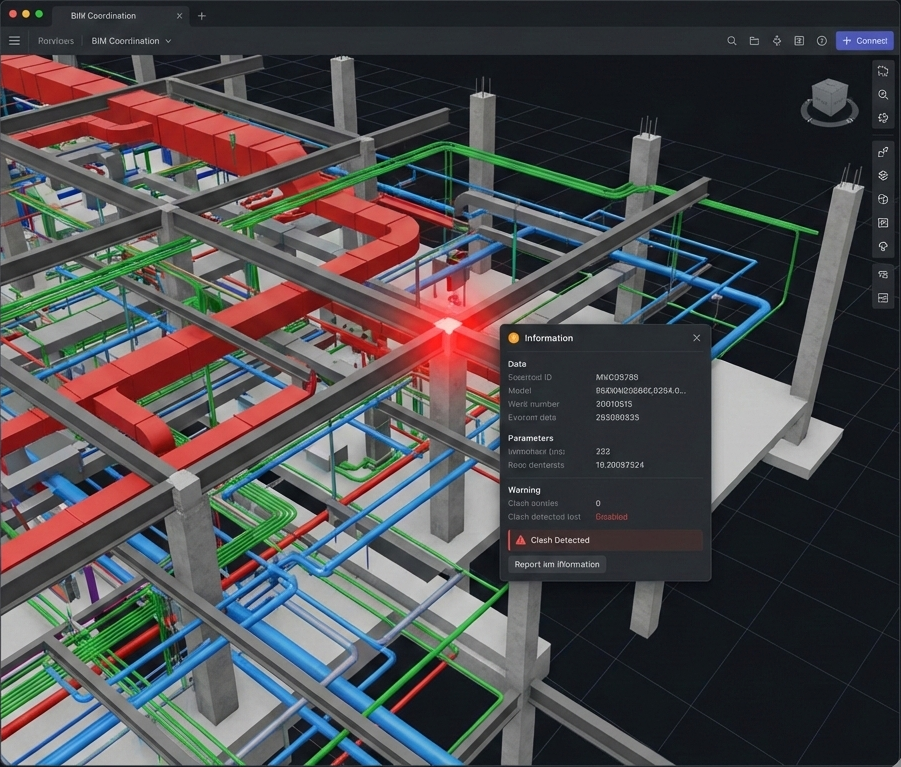
Task: Open a new tab with plus button
Action: click(x=202, y=16)
